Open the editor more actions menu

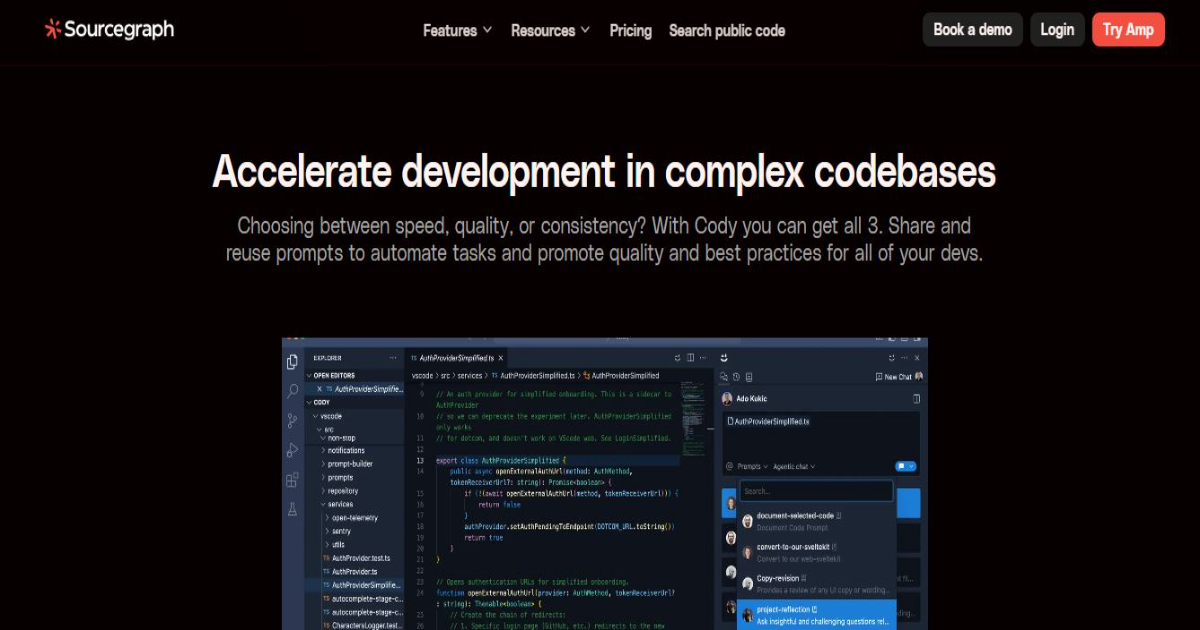point(703,357)
